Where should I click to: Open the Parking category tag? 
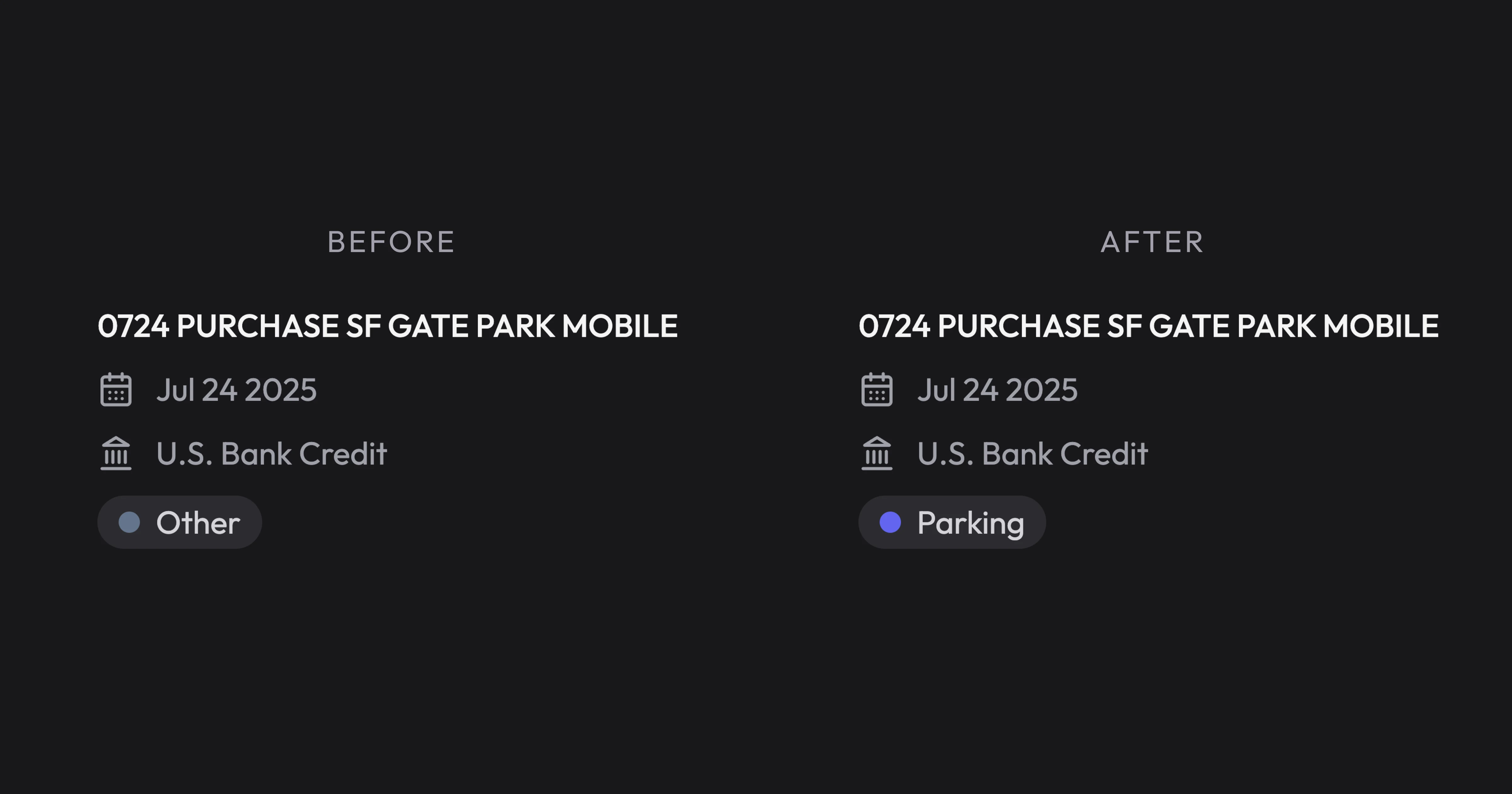click(x=952, y=522)
